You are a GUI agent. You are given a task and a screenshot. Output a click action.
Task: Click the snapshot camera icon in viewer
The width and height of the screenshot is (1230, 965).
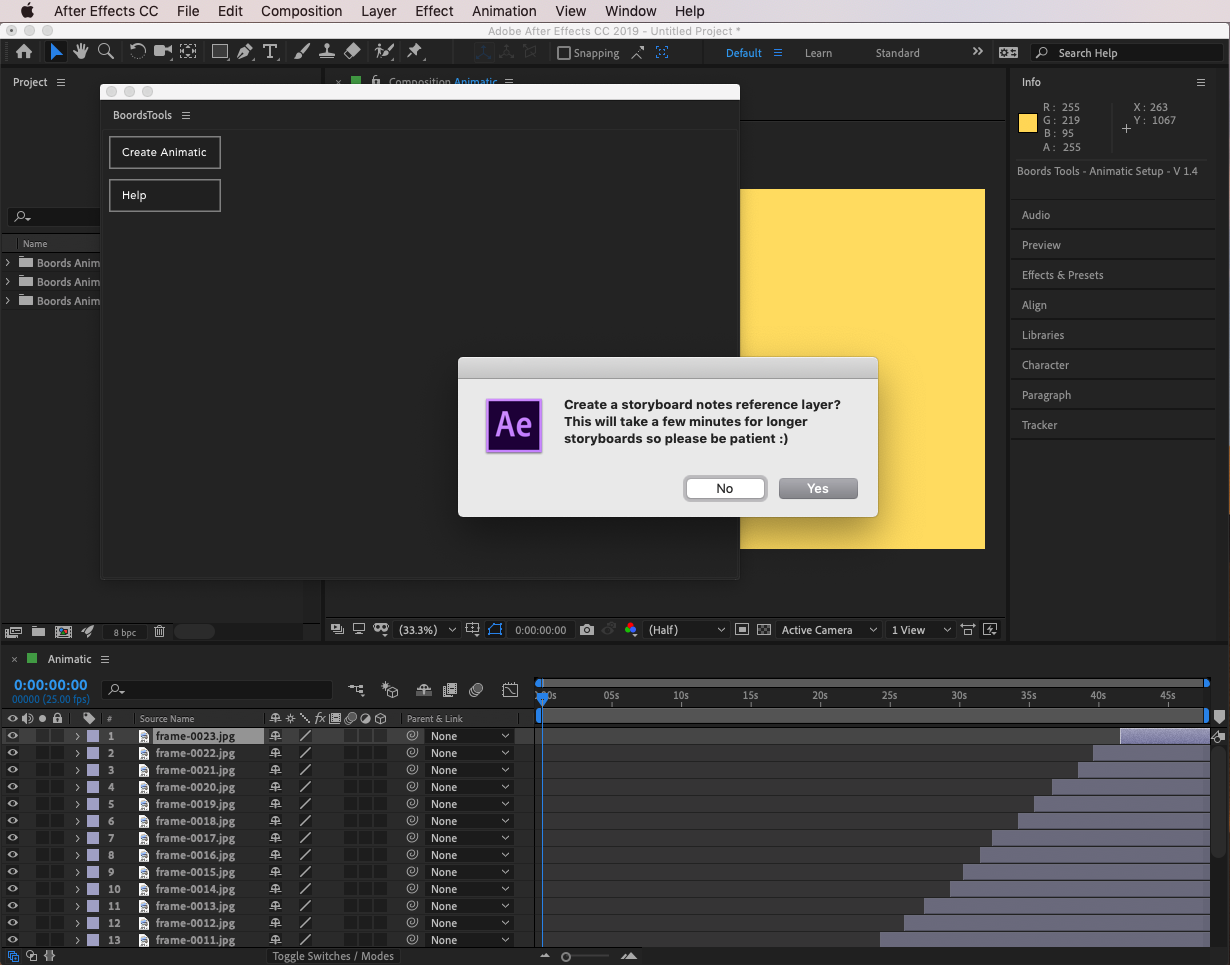click(x=587, y=630)
